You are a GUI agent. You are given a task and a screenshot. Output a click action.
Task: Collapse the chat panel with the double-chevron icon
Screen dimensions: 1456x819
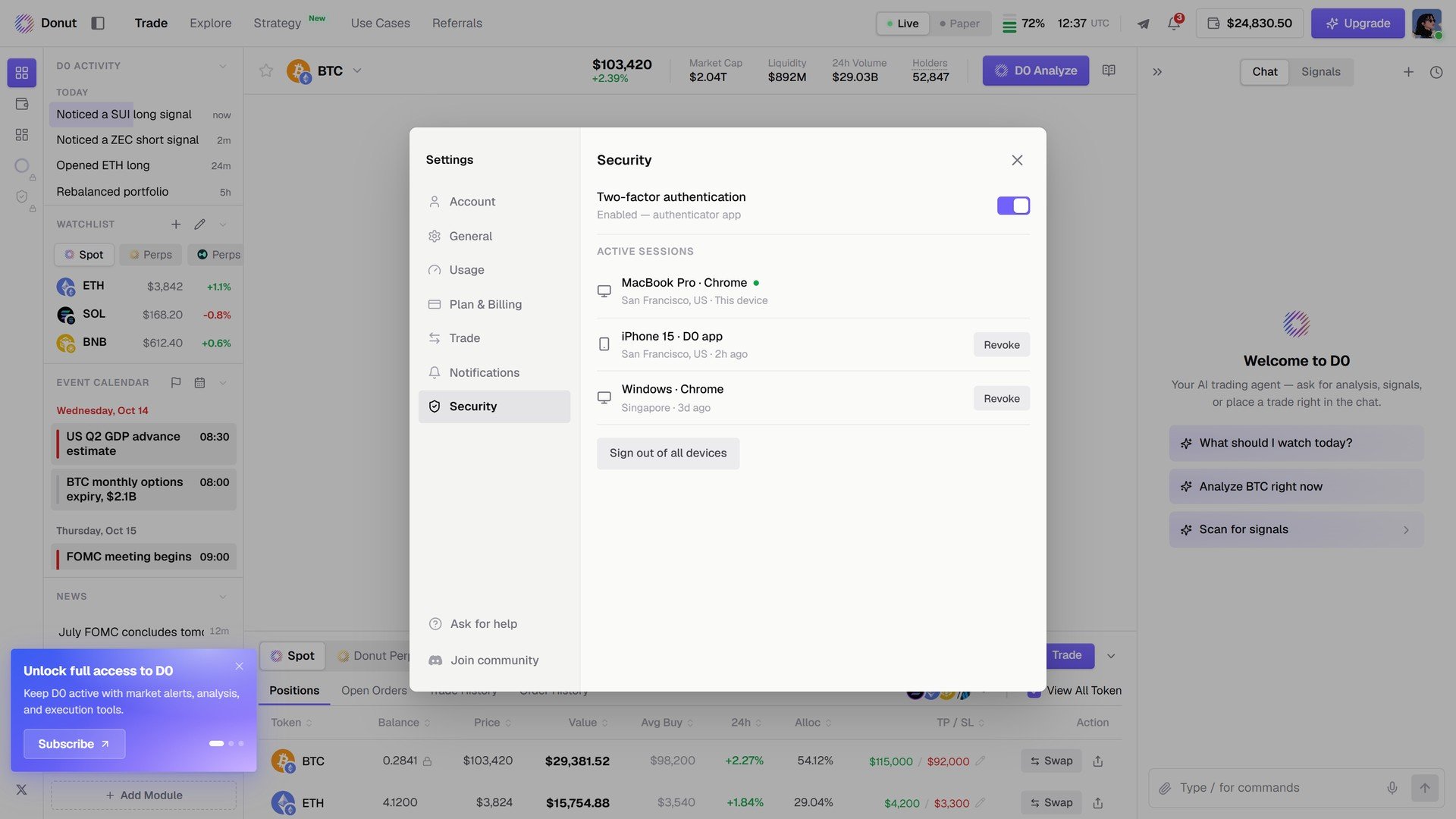click(x=1157, y=72)
